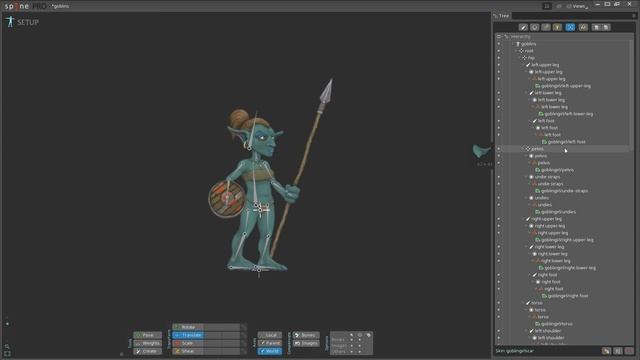Viewport: 640px width, 360px height.
Task: Click first icon in bottom right of Tree panel
Action: tap(606, 351)
